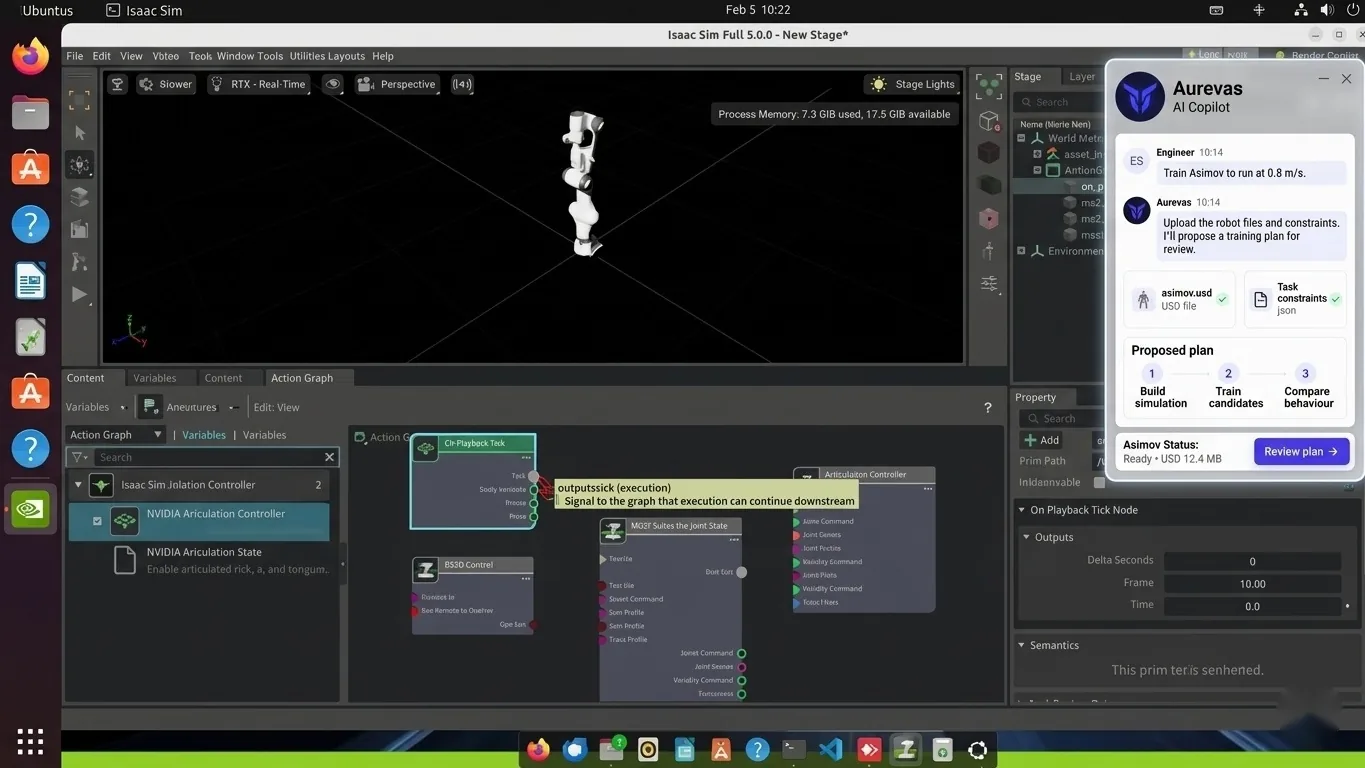Image resolution: width=1365 pixels, height=768 pixels.
Task: Collapse the Outputs section
Action: (1026, 537)
